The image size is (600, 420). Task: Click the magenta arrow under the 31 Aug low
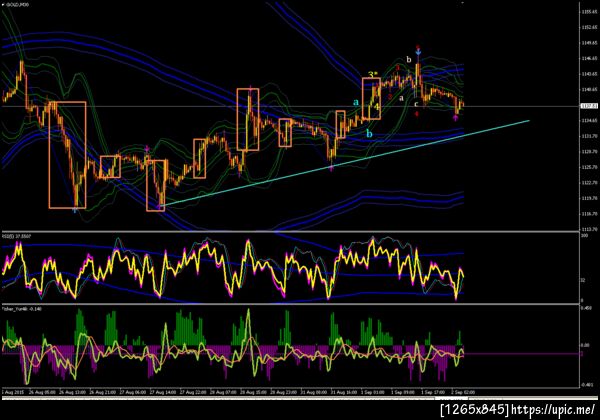coord(331,168)
